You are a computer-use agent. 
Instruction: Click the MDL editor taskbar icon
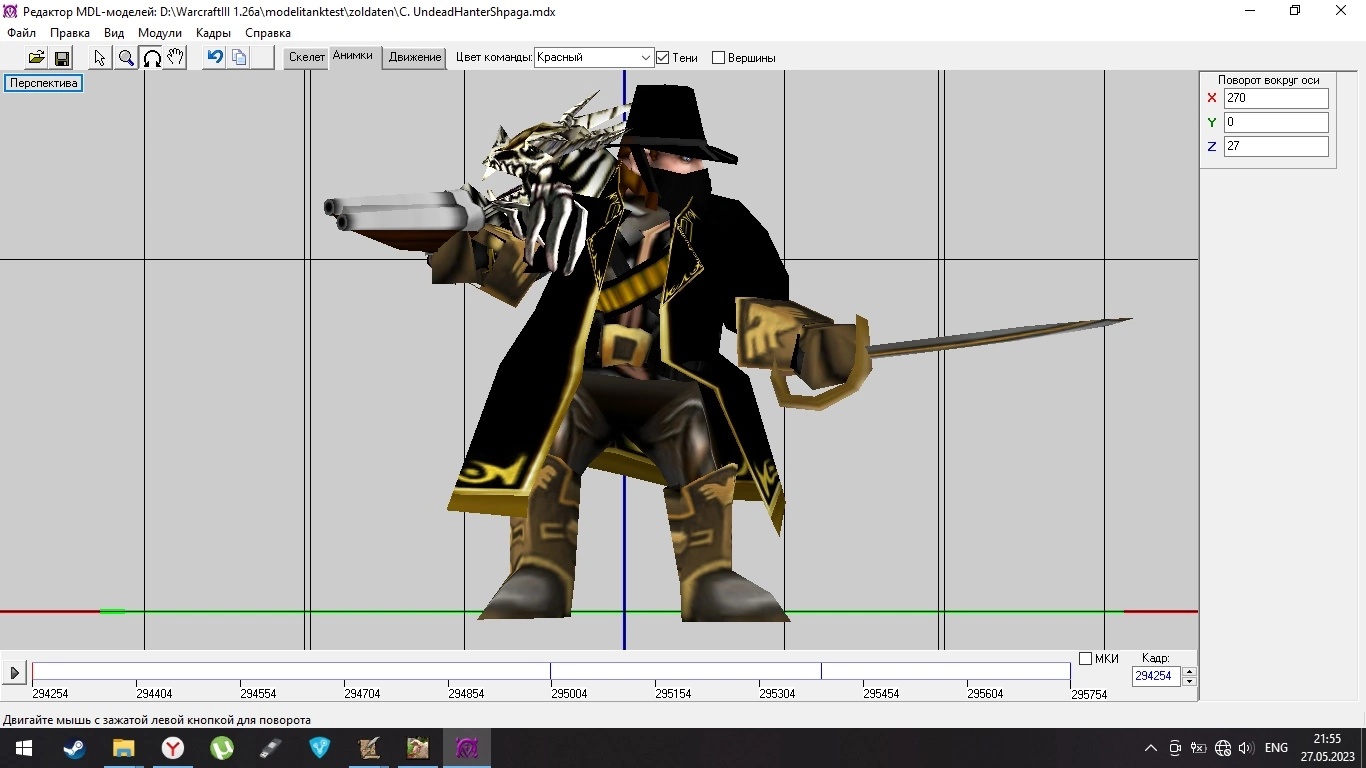click(467, 748)
